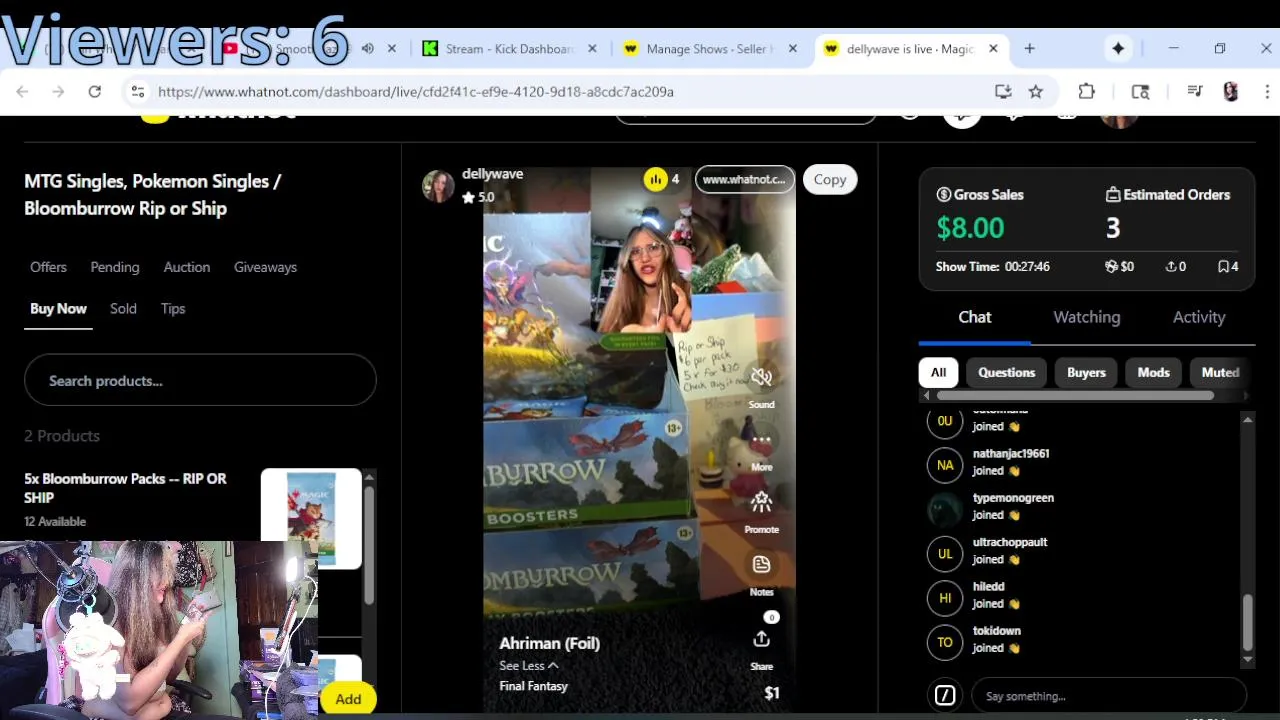The height and width of the screenshot is (720, 1280).
Task: Click chat user typemonogreen
Action: [x=1013, y=497]
